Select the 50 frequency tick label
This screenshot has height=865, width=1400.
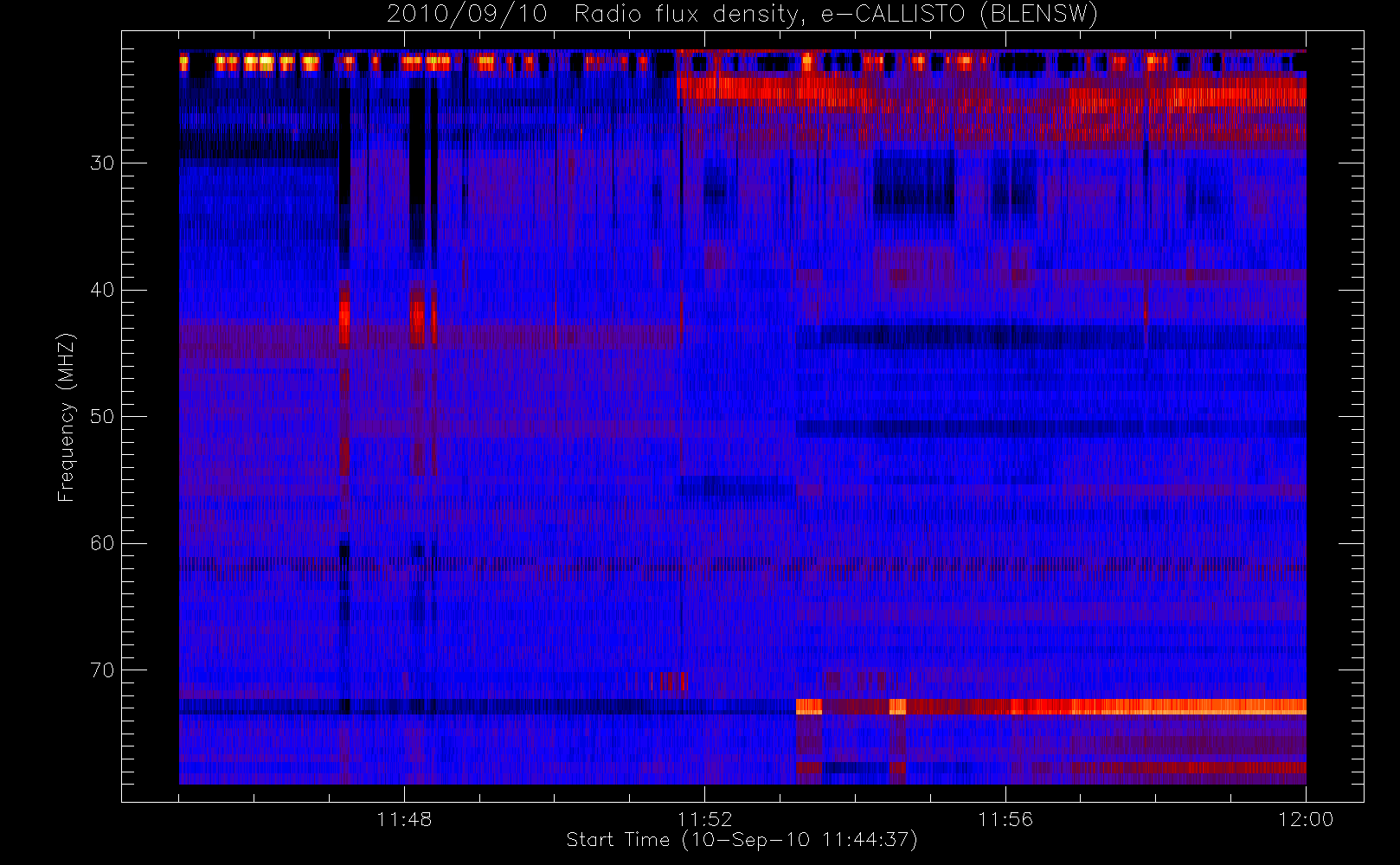pyautogui.click(x=102, y=417)
